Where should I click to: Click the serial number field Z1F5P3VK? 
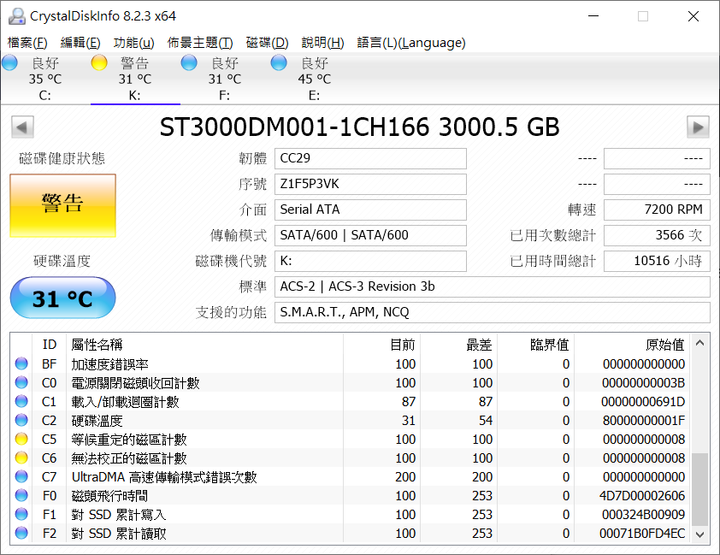371,184
